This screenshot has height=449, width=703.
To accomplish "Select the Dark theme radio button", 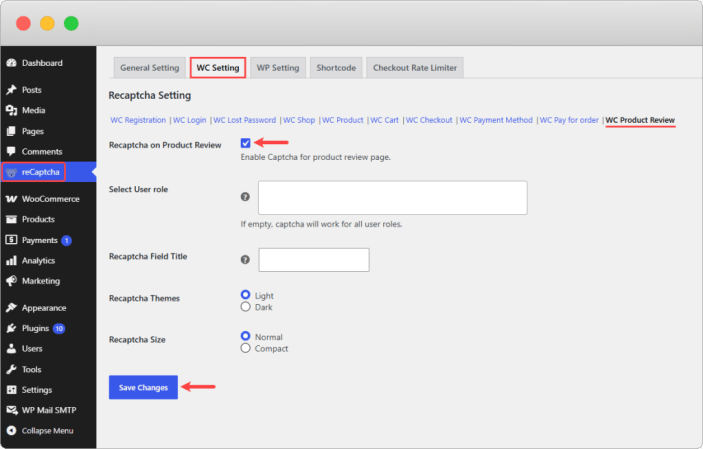I will (245, 307).
